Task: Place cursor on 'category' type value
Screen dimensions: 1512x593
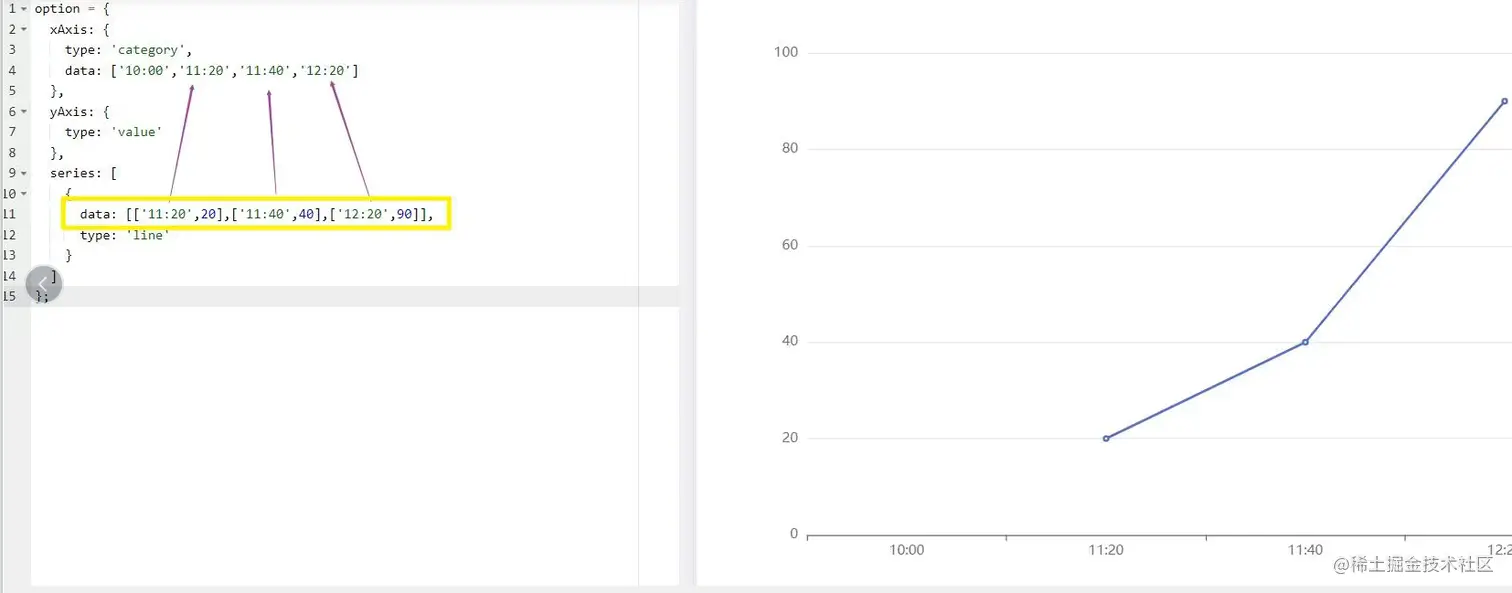Action: pyautogui.click(x=150, y=50)
